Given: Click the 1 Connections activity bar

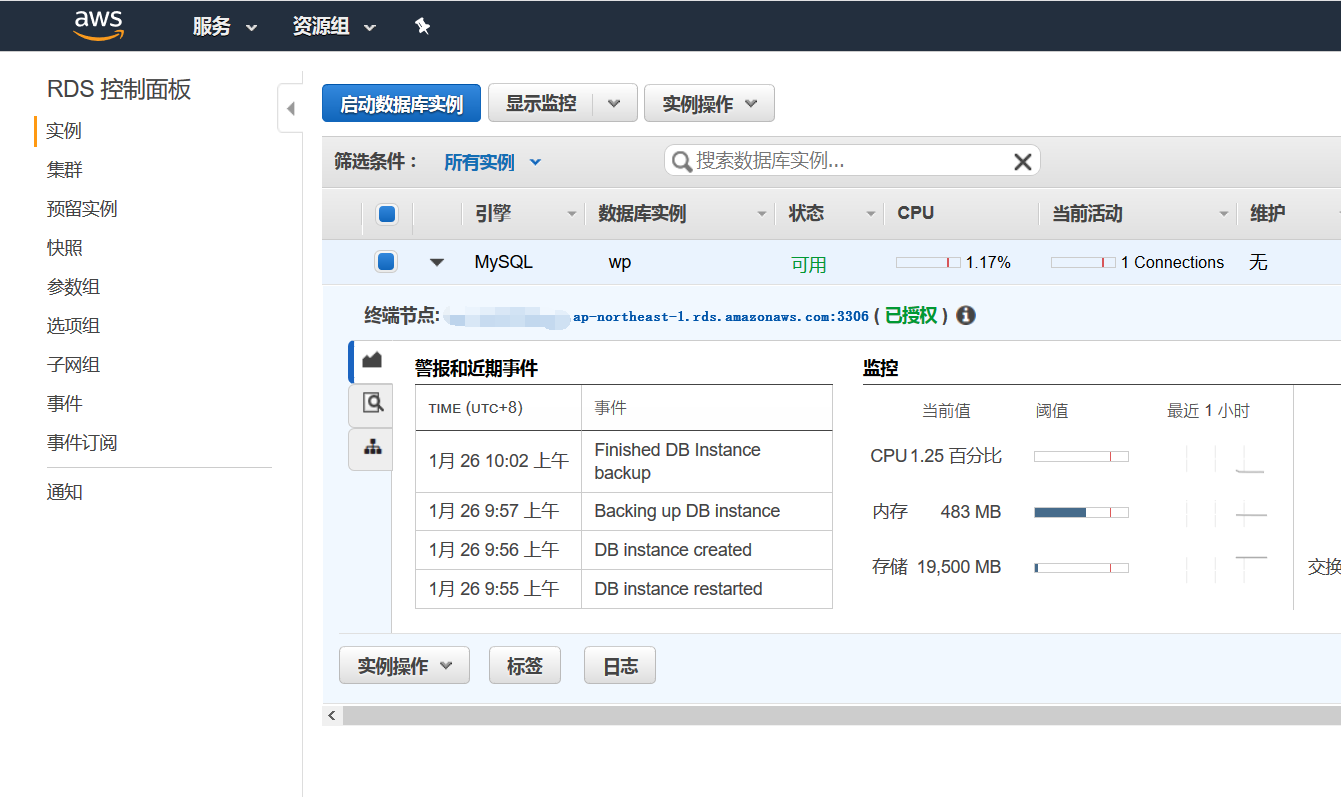Looking at the screenshot, I should pyautogui.click(x=1083, y=263).
